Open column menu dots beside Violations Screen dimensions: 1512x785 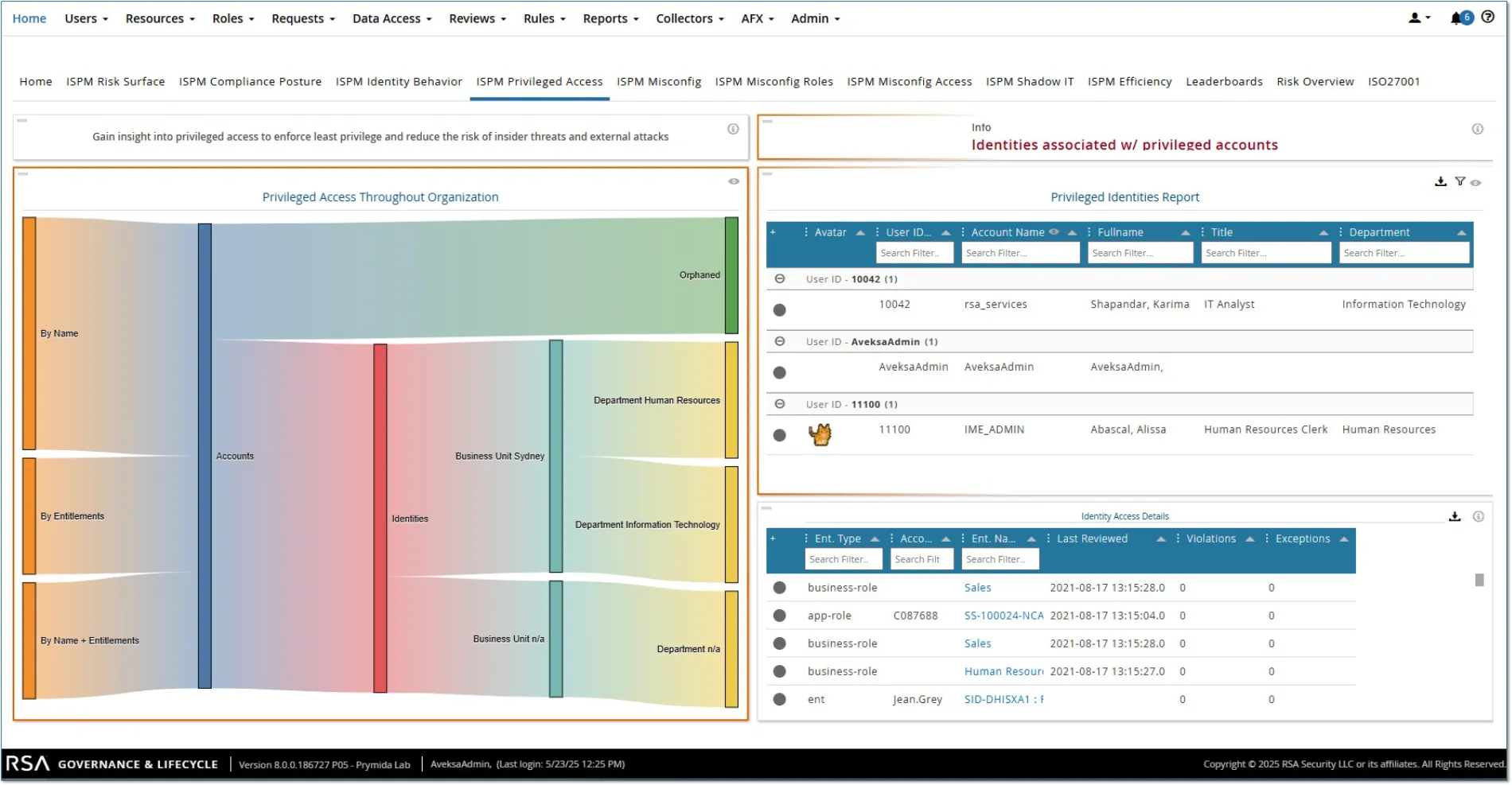pyautogui.click(x=1178, y=538)
